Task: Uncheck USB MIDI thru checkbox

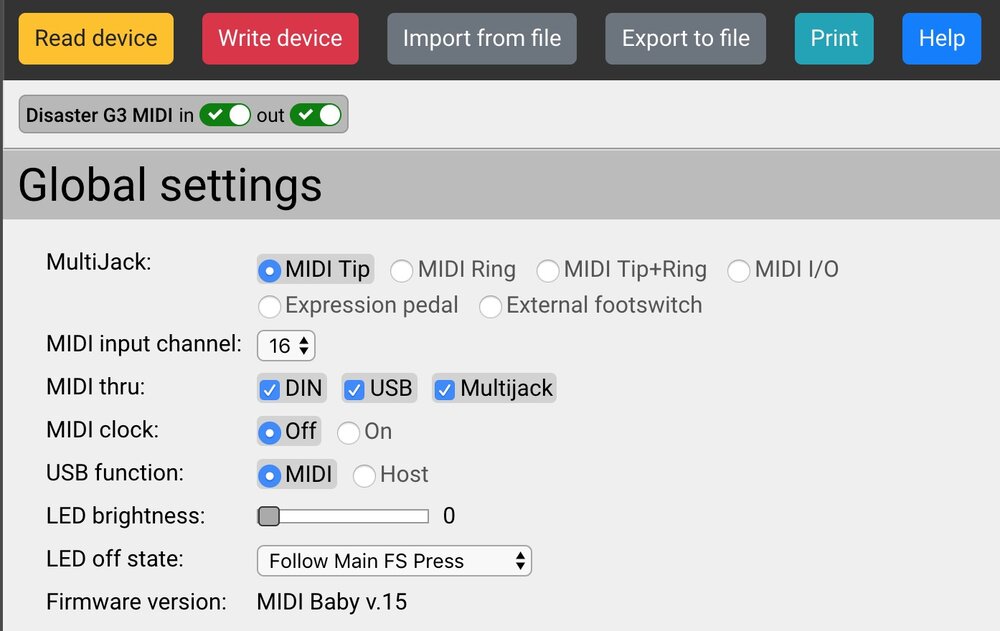Action: click(x=354, y=389)
